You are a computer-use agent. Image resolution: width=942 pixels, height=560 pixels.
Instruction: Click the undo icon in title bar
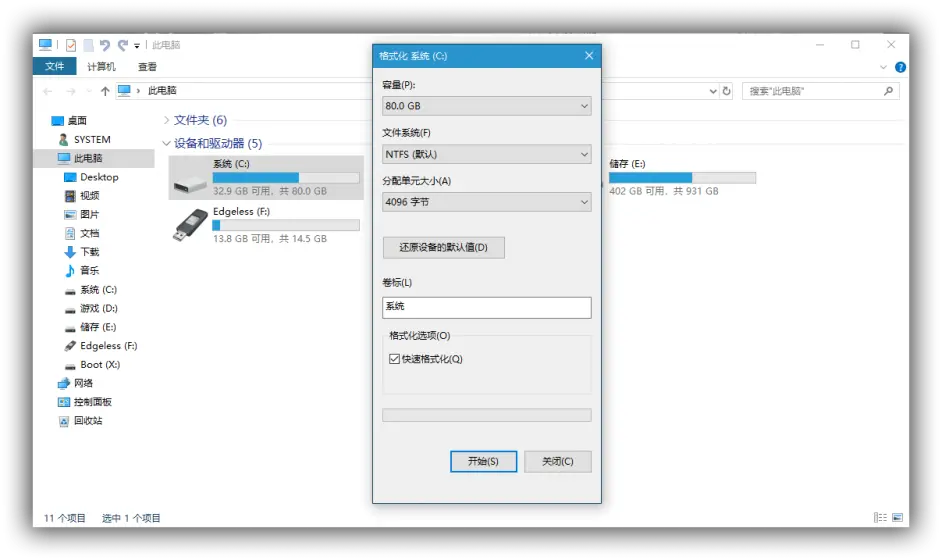click(104, 45)
